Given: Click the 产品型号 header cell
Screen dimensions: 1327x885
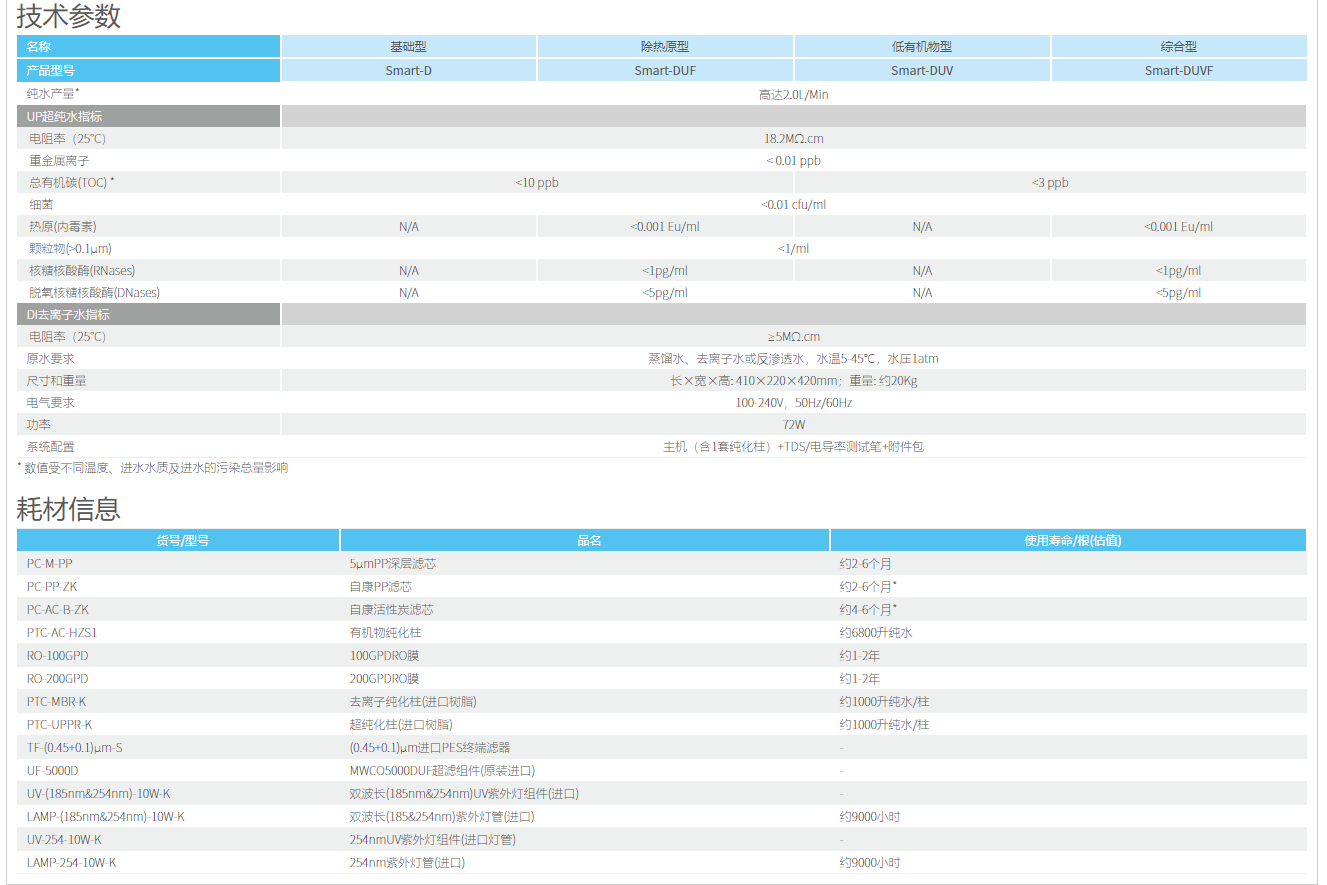Looking at the screenshot, I should pyautogui.click(x=148, y=71).
